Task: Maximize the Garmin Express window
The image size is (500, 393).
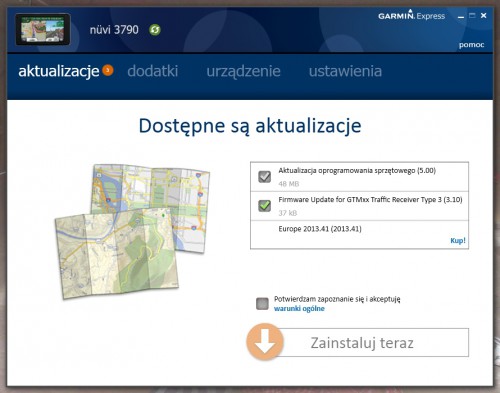Action: click(x=472, y=15)
